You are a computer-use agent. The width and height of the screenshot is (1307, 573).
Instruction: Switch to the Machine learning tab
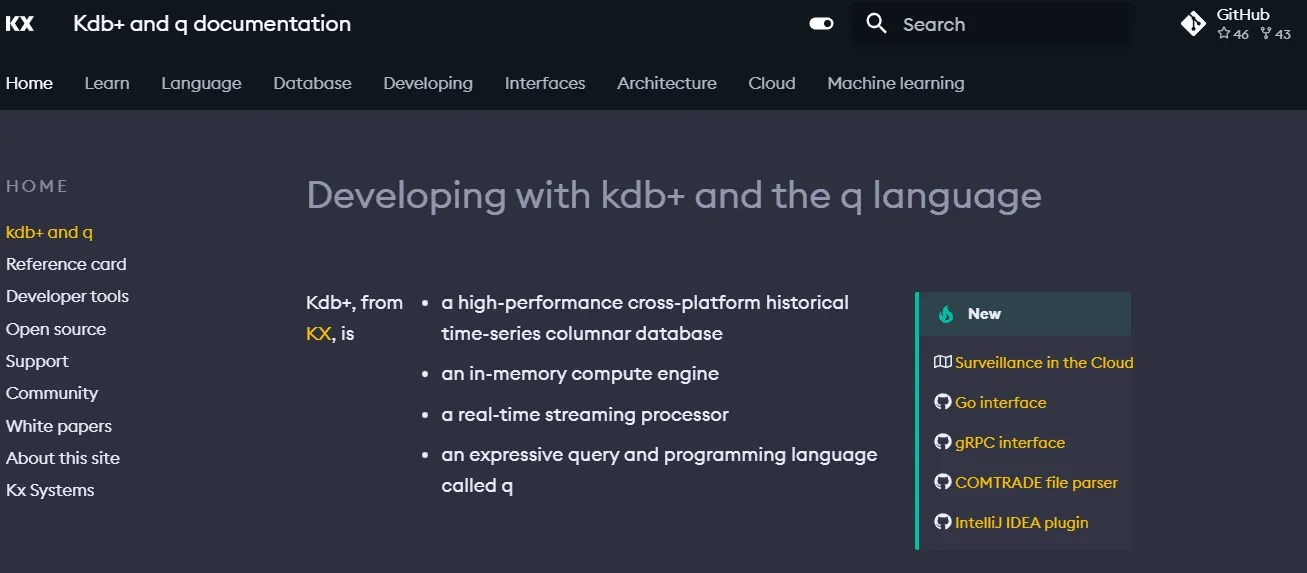pyautogui.click(x=896, y=83)
